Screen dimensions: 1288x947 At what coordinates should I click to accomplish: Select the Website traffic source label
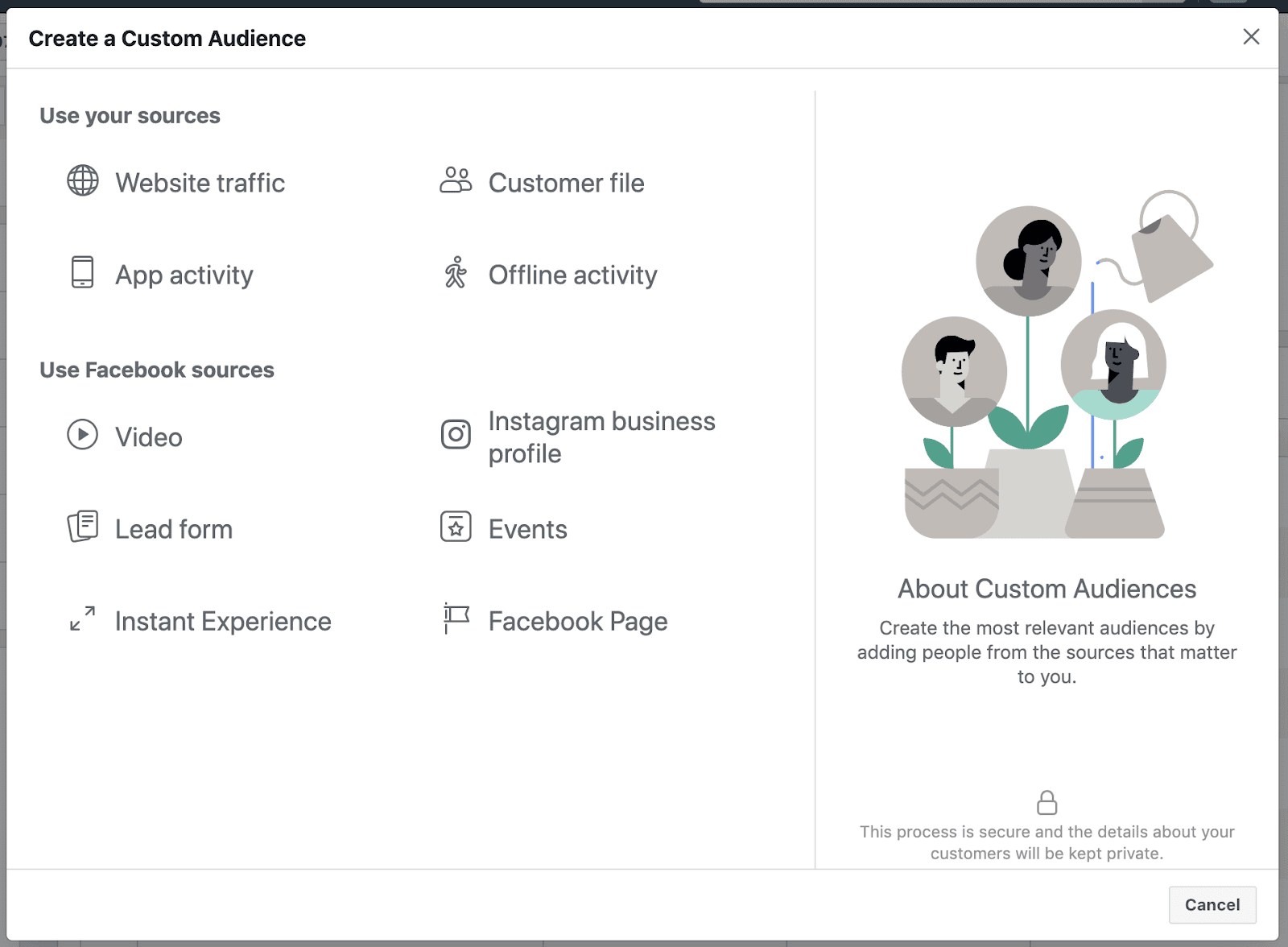coord(200,183)
